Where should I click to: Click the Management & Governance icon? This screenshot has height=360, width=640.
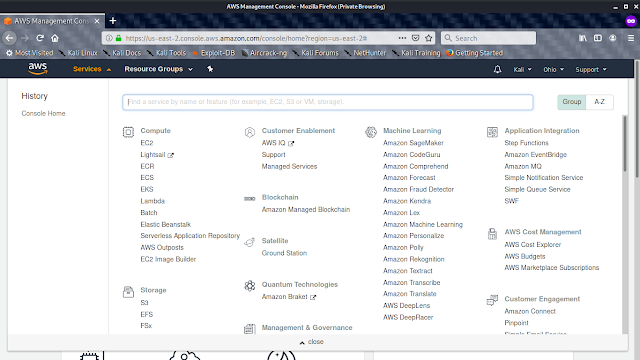click(249, 329)
